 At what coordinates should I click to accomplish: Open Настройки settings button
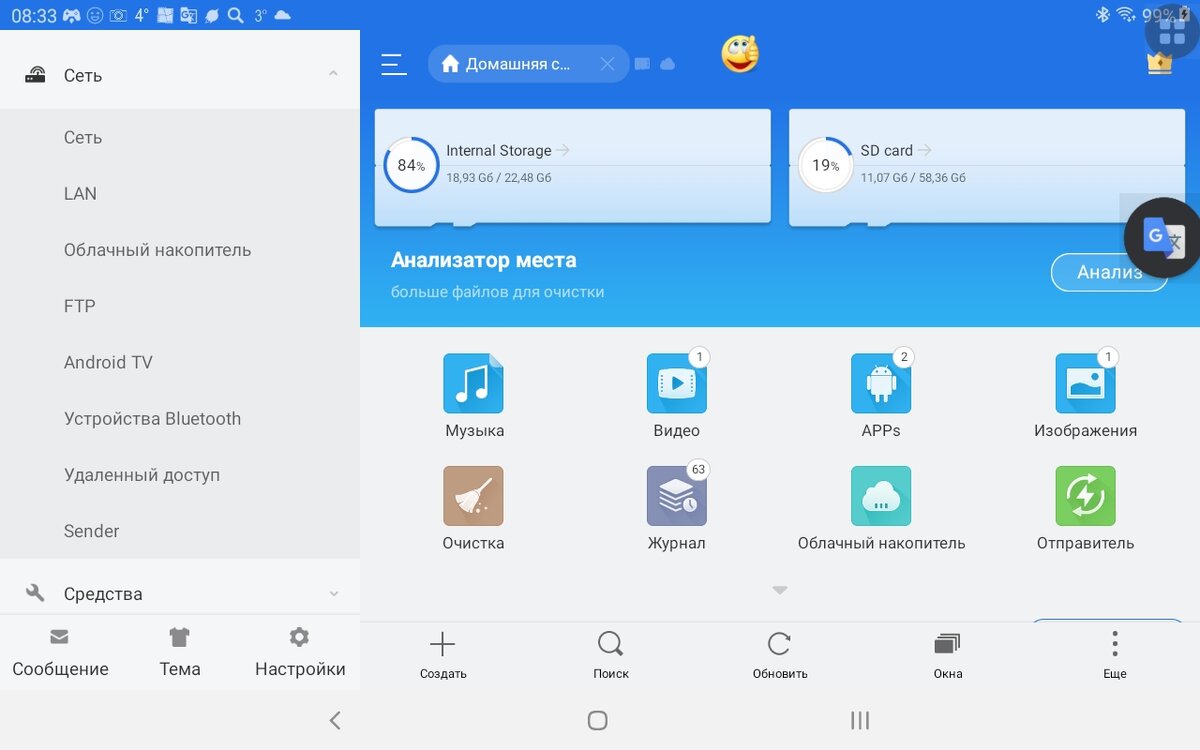(300, 653)
